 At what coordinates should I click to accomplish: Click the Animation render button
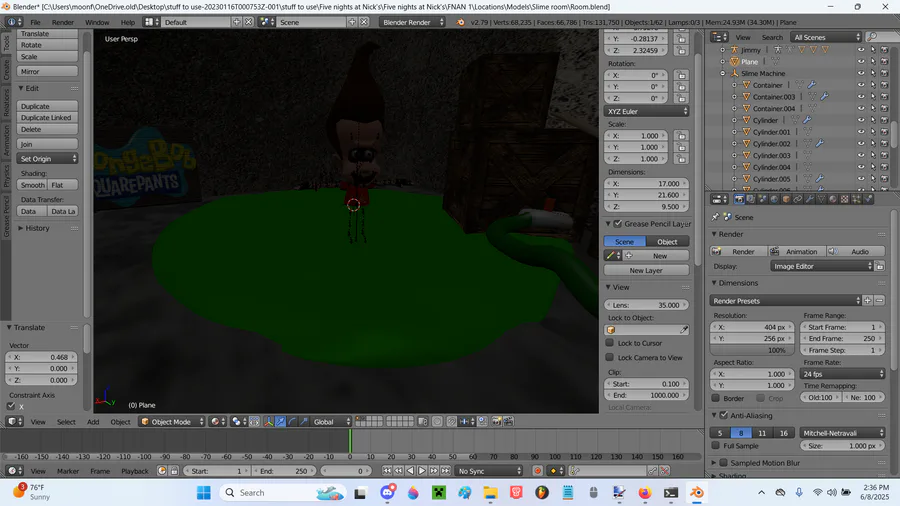tap(797, 251)
